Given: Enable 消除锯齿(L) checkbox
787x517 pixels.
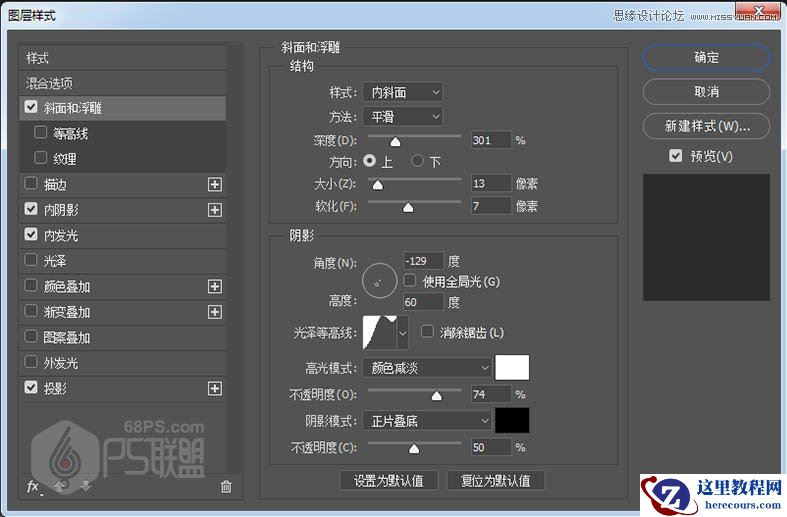Looking at the screenshot, I should click(427, 332).
